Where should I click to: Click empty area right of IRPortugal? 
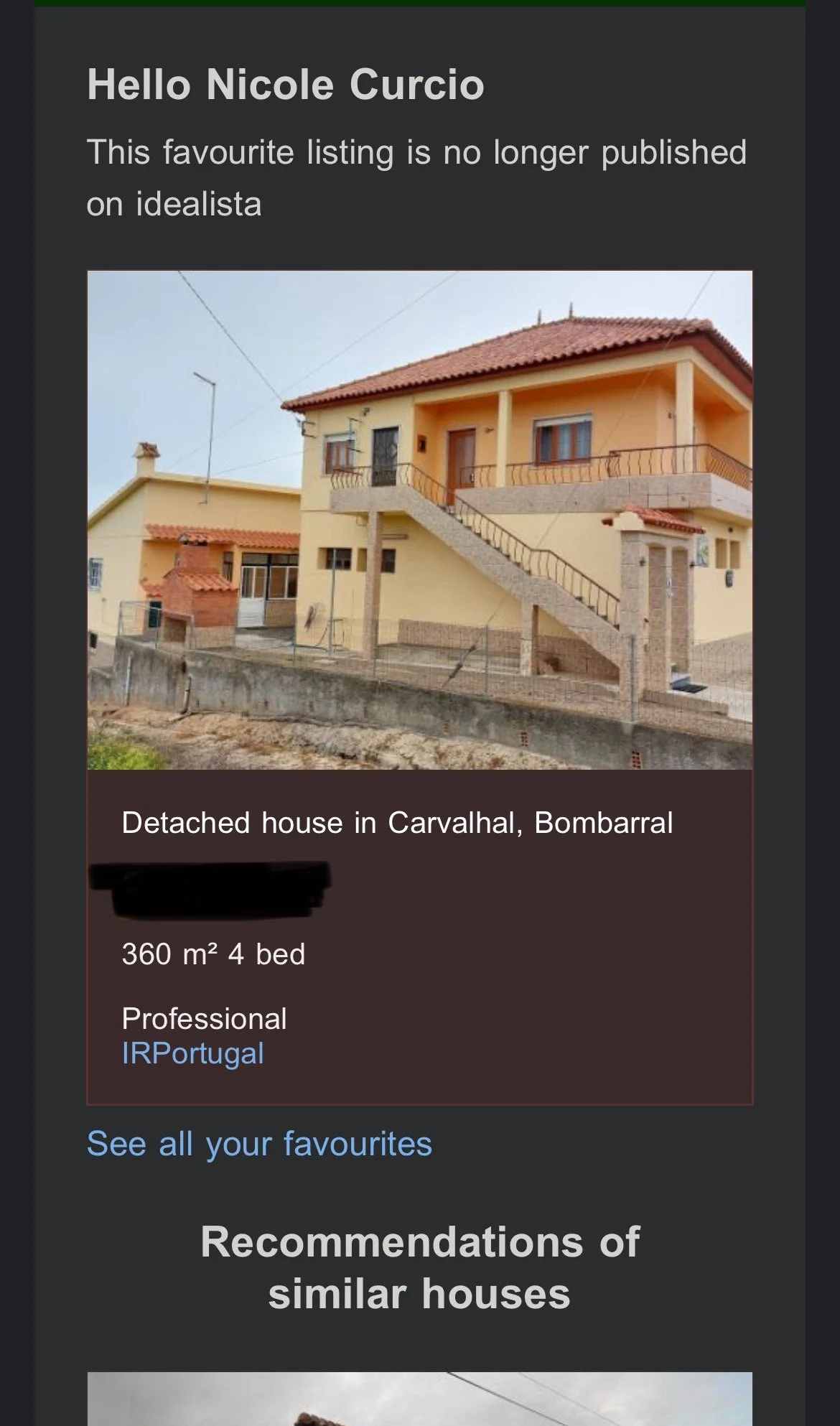(x=503, y=1053)
